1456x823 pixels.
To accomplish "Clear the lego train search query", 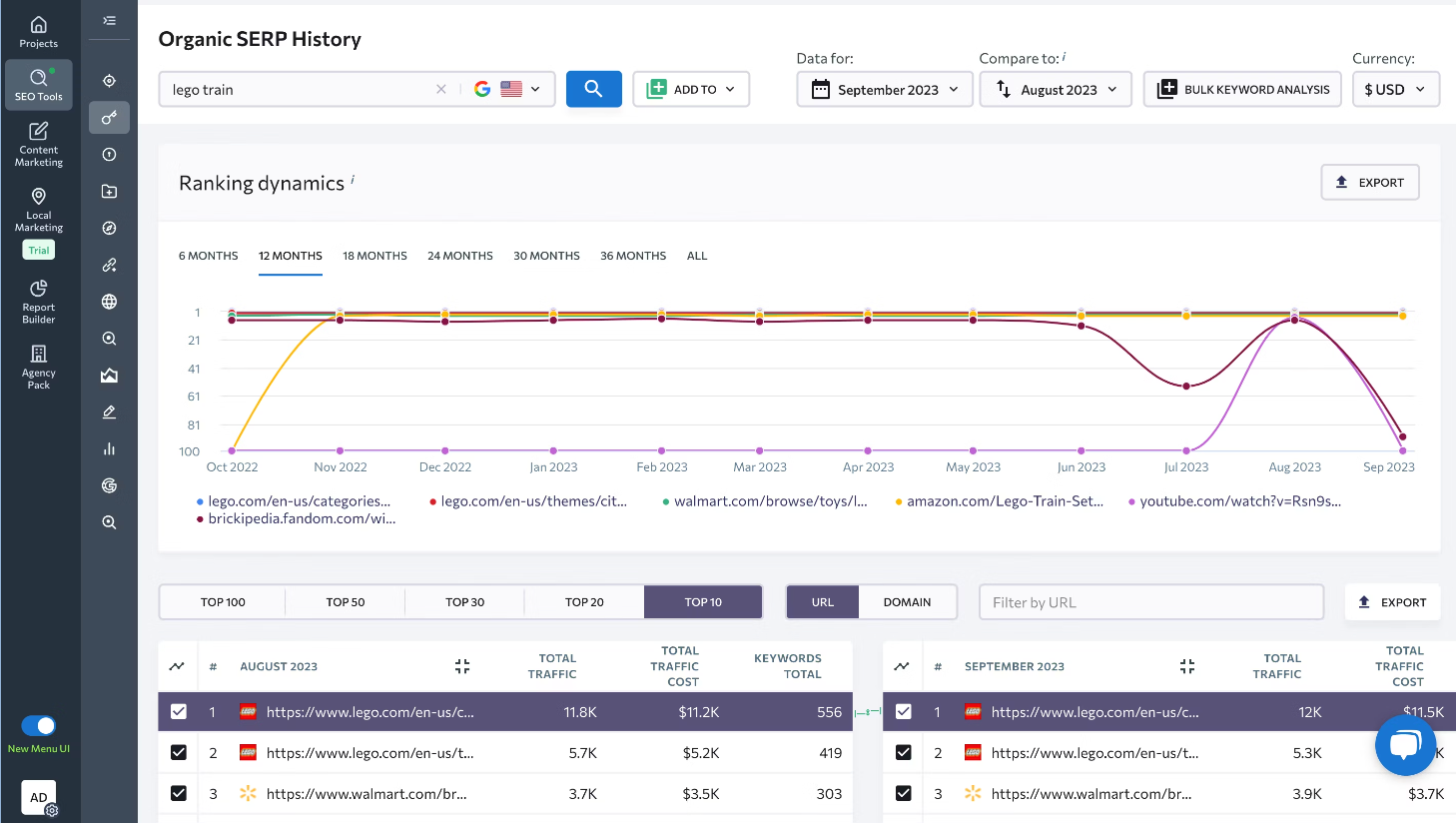I will click(441, 89).
